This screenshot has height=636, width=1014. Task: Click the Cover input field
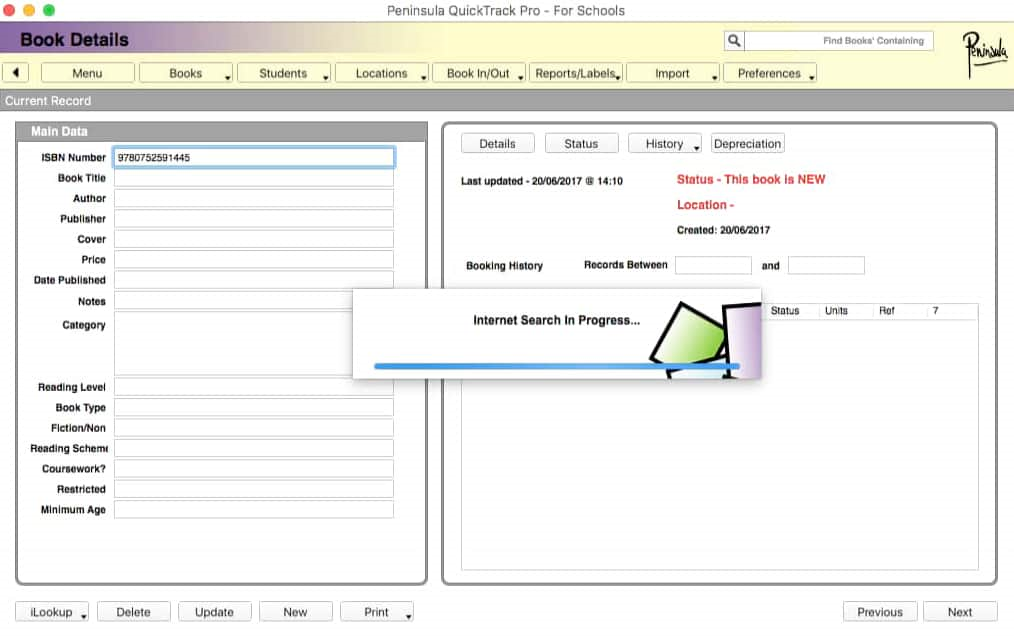coord(254,239)
